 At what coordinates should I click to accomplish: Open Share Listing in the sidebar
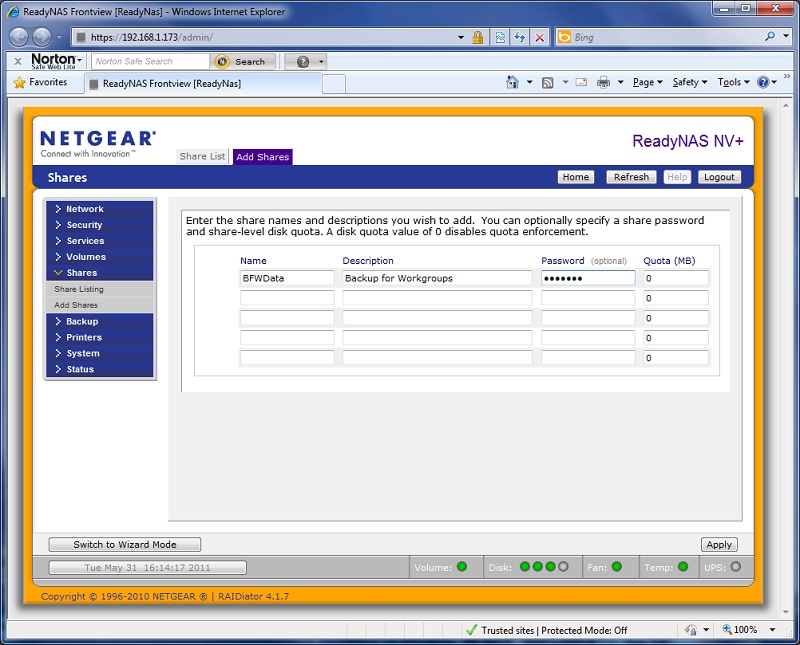(x=99, y=289)
